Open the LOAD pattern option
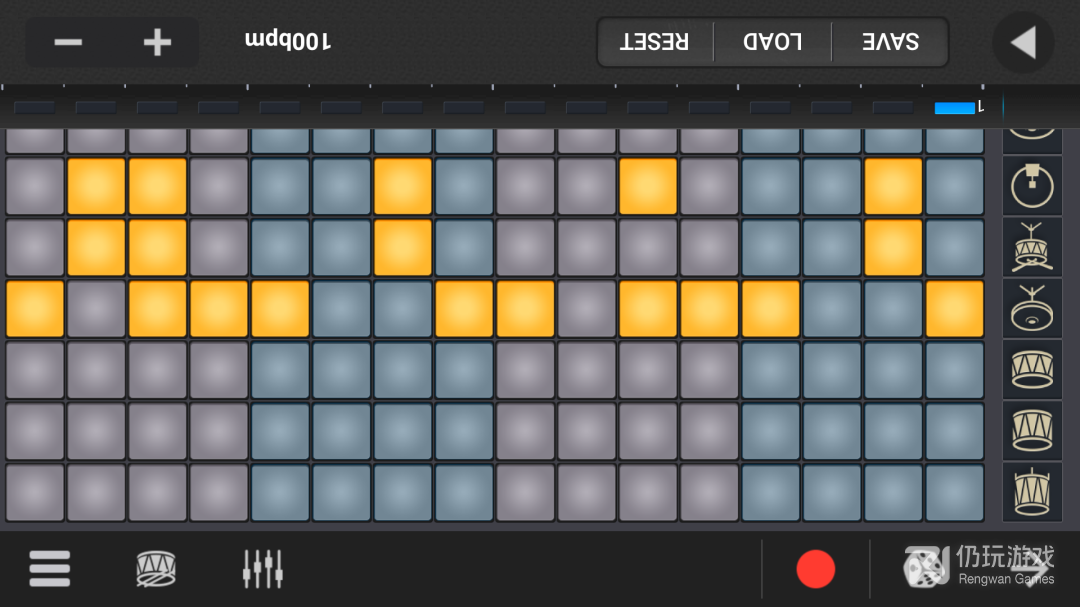The image size is (1080, 607). point(773,42)
